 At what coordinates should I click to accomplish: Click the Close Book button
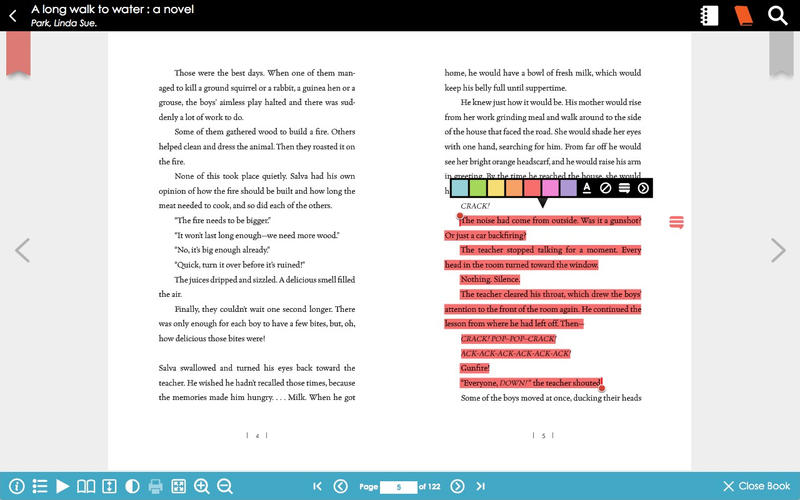pos(757,486)
